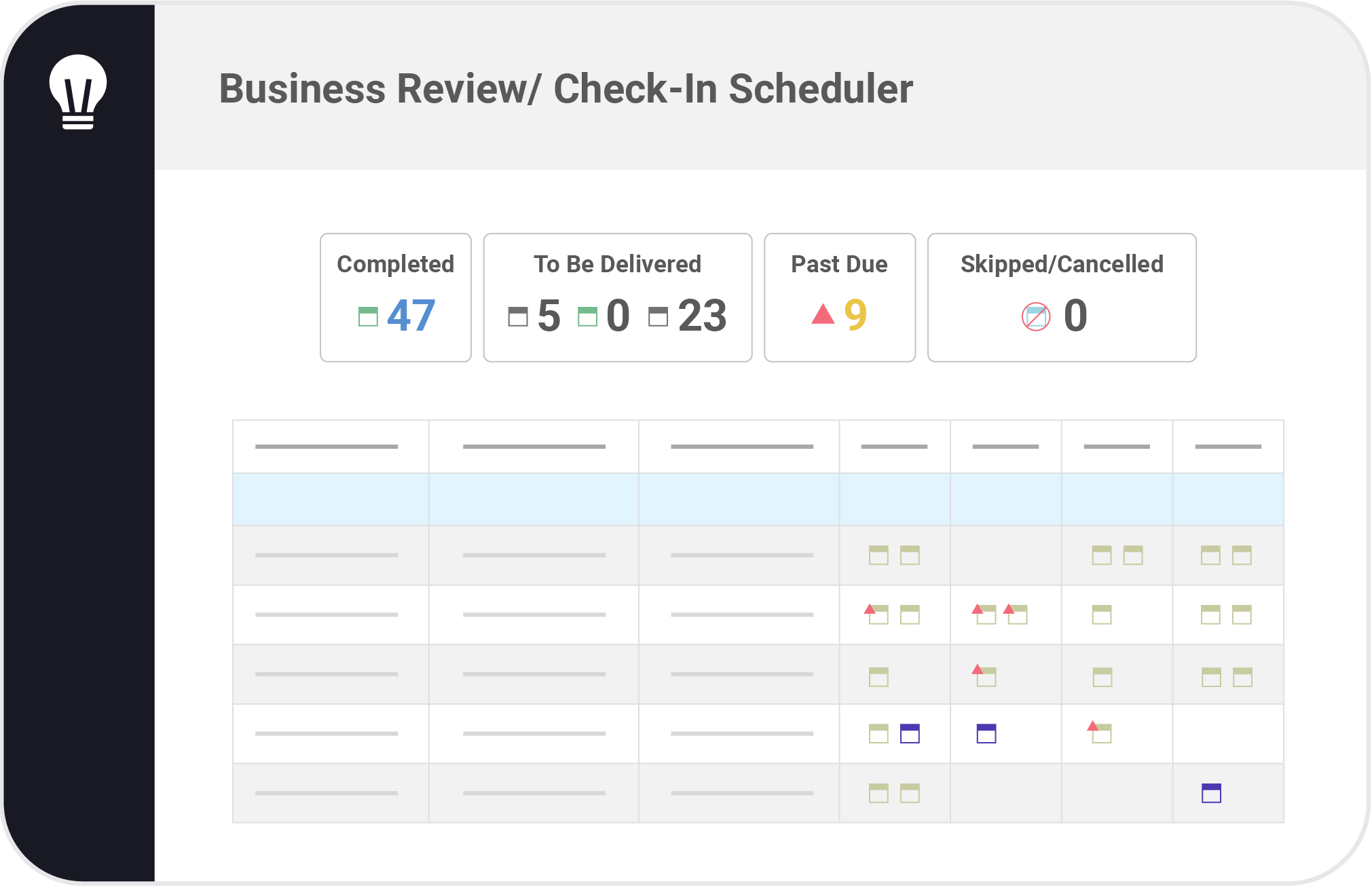The width and height of the screenshot is (1372, 886).
Task: Click the Skipped/Cancelled crossed-out calendar icon
Action: tap(1036, 316)
